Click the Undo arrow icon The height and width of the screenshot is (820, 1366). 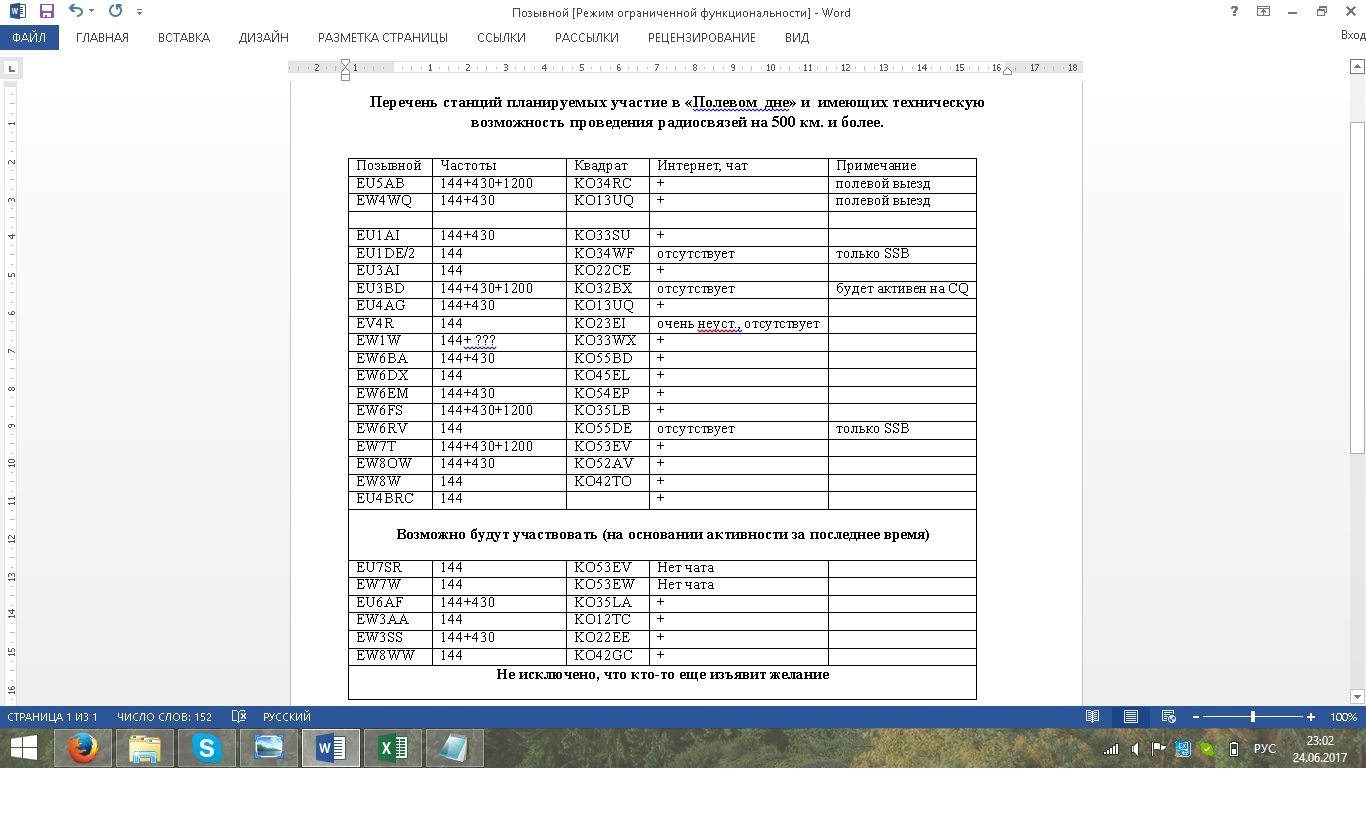[x=75, y=11]
